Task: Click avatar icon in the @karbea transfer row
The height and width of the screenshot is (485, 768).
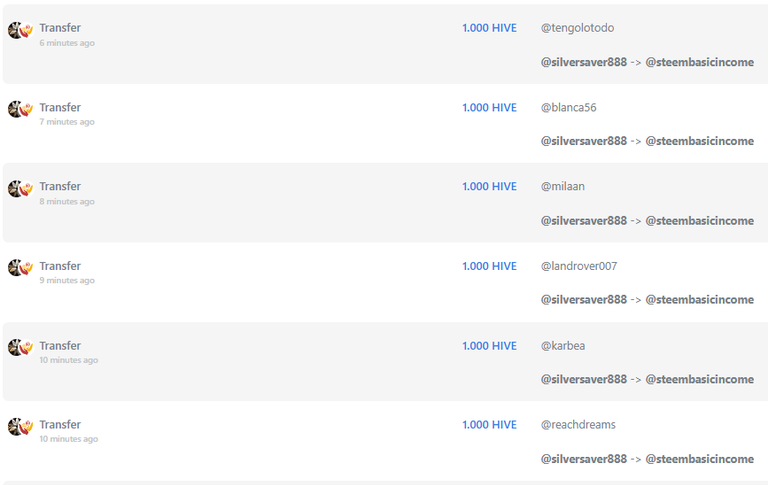Action: coord(20,347)
